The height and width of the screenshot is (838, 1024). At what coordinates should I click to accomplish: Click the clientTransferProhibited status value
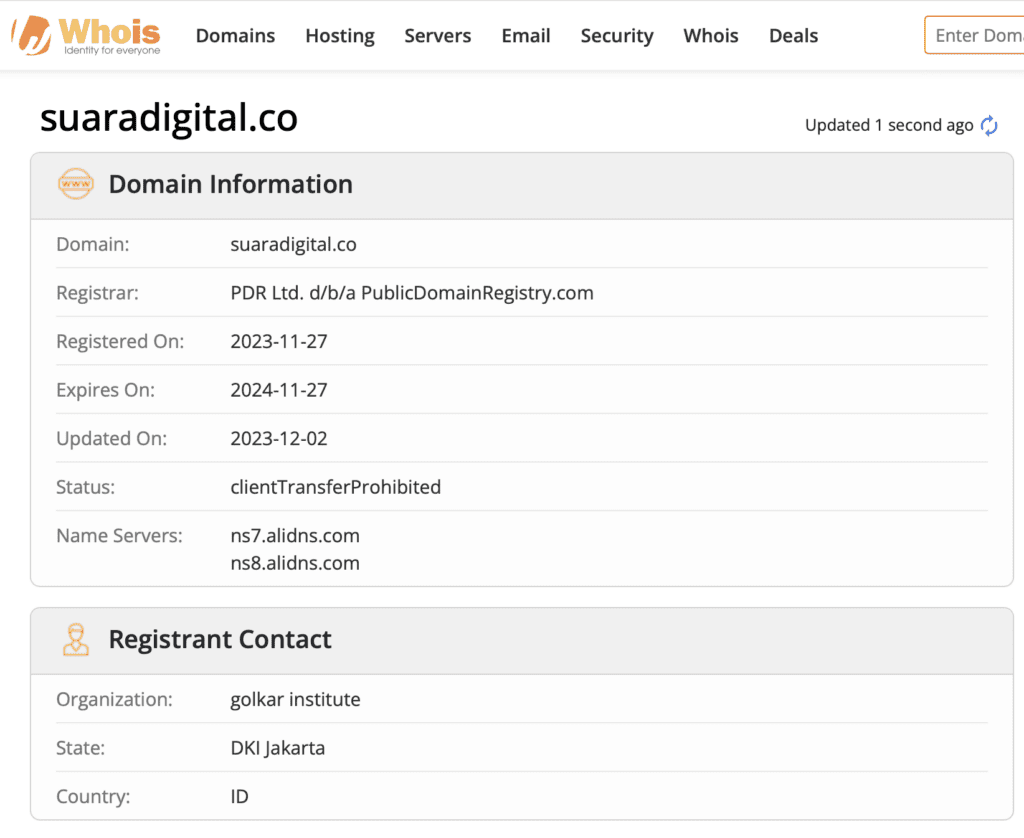click(x=335, y=487)
